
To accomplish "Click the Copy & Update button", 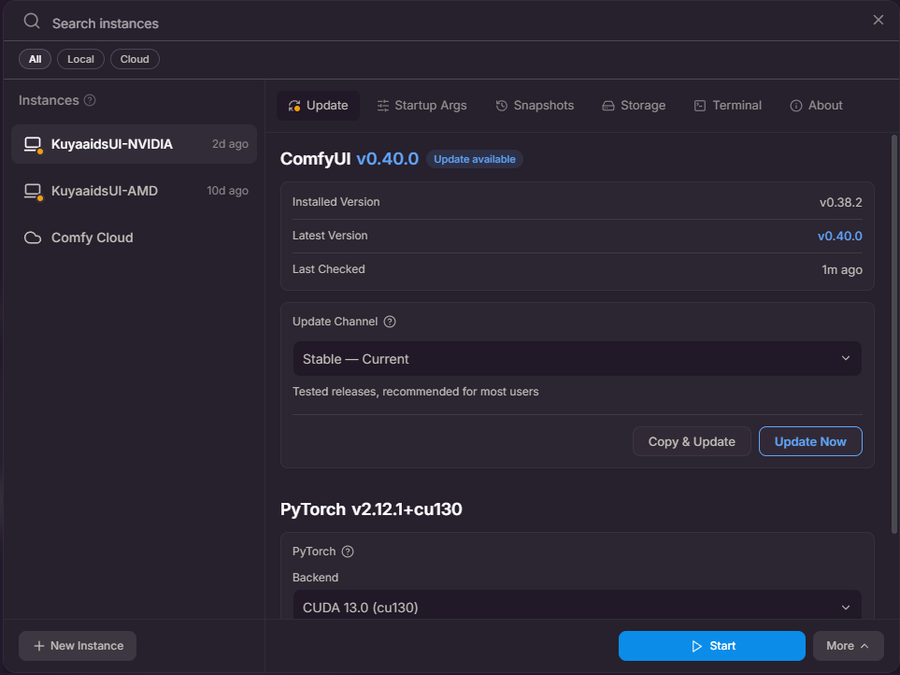I will coord(692,441).
